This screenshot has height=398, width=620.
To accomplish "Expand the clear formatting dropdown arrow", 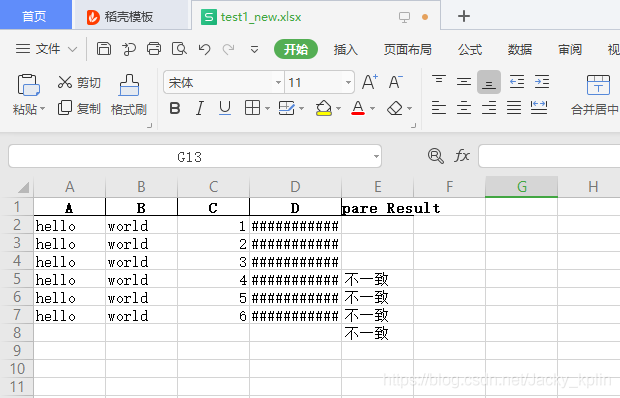I will (409, 108).
